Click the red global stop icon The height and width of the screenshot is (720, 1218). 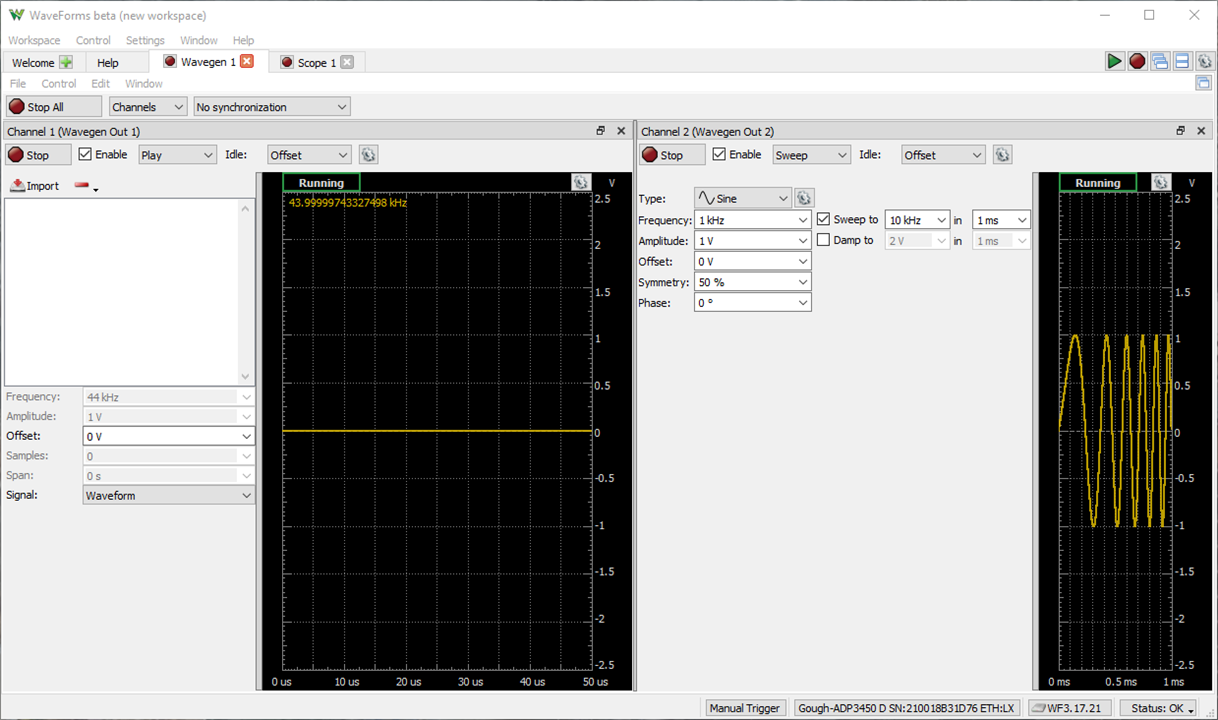[x=1137, y=61]
